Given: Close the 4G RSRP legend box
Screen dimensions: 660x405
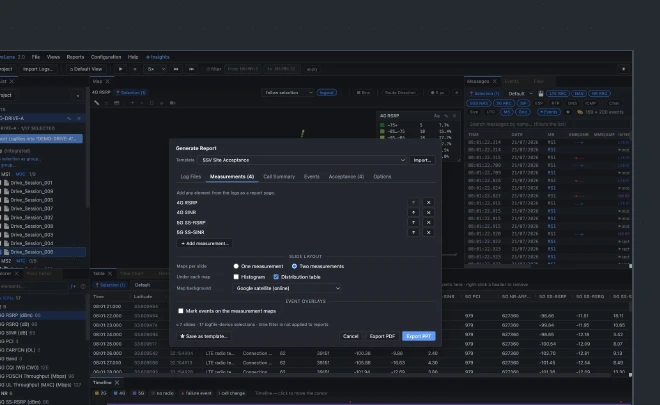Looking at the screenshot, I should 455,116.
